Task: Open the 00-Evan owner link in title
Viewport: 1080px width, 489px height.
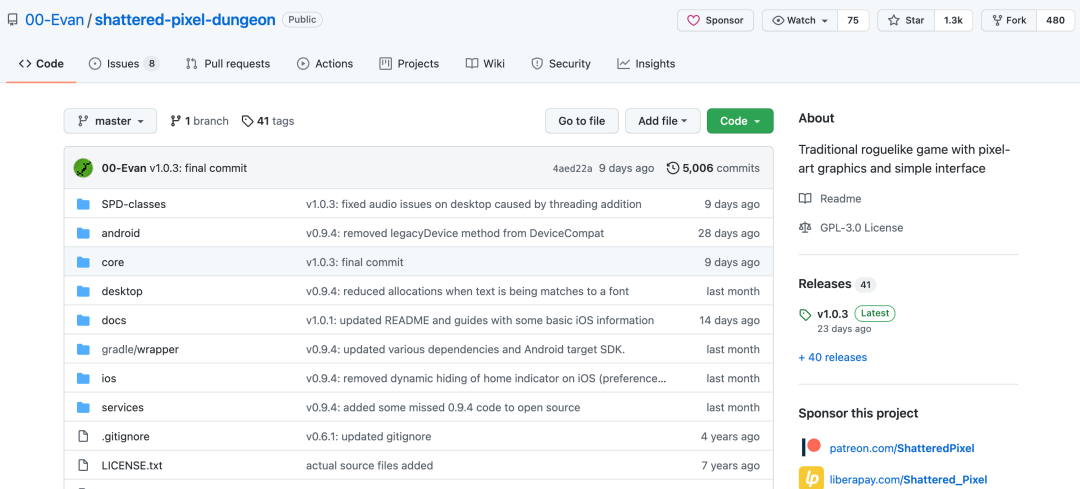Action: click(54, 20)
